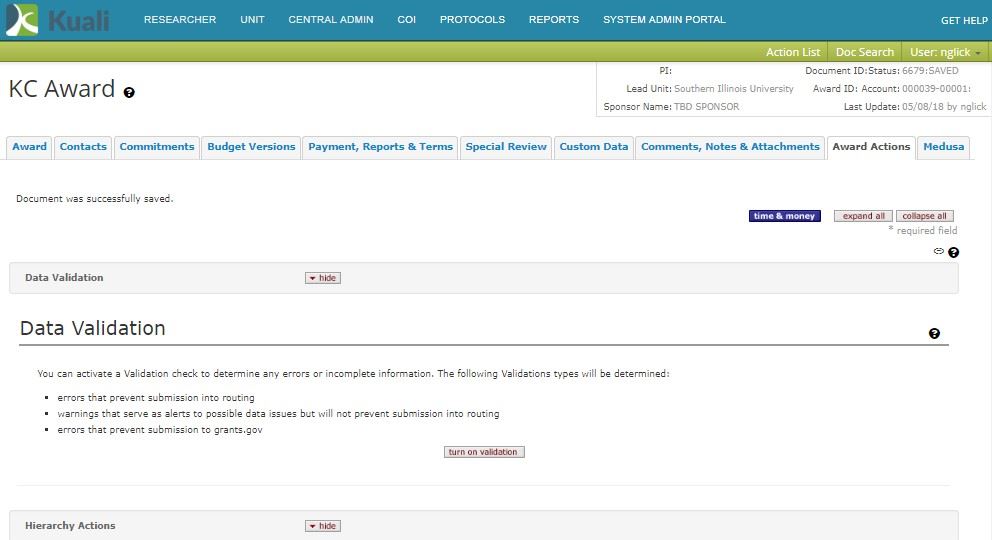The width and height of the screenshot is (992, 540).
Task: Switch to the Special Review tab
Action: [x=506, y=147]
